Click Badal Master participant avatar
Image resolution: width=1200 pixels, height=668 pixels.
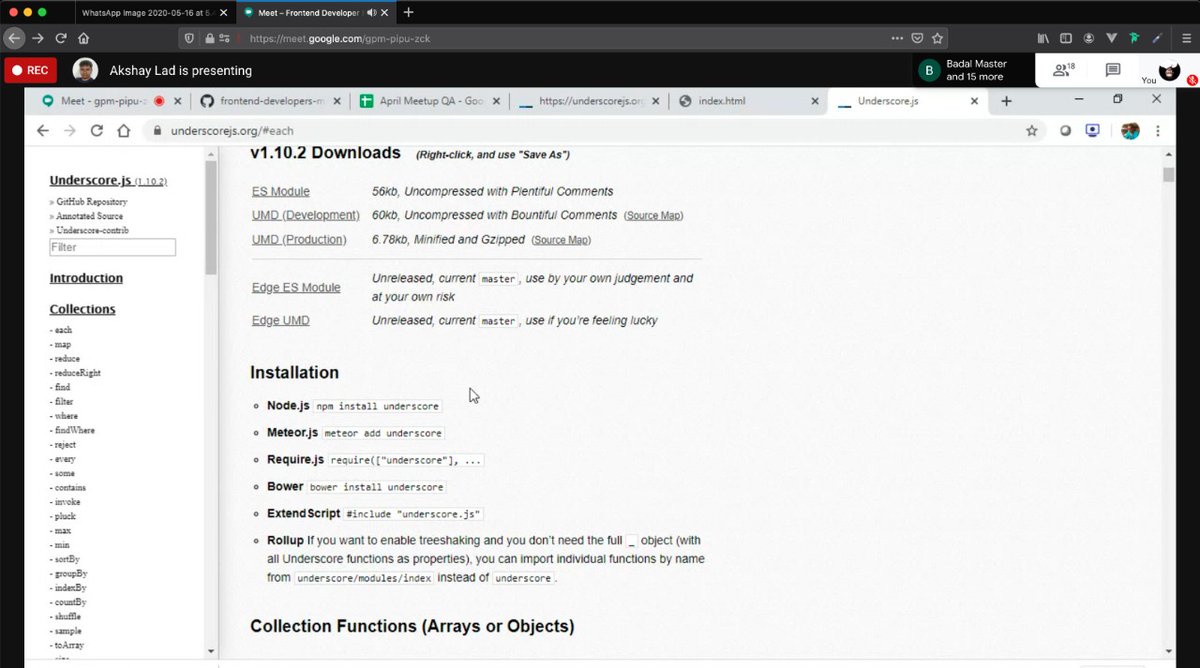(x=930, y=70)
